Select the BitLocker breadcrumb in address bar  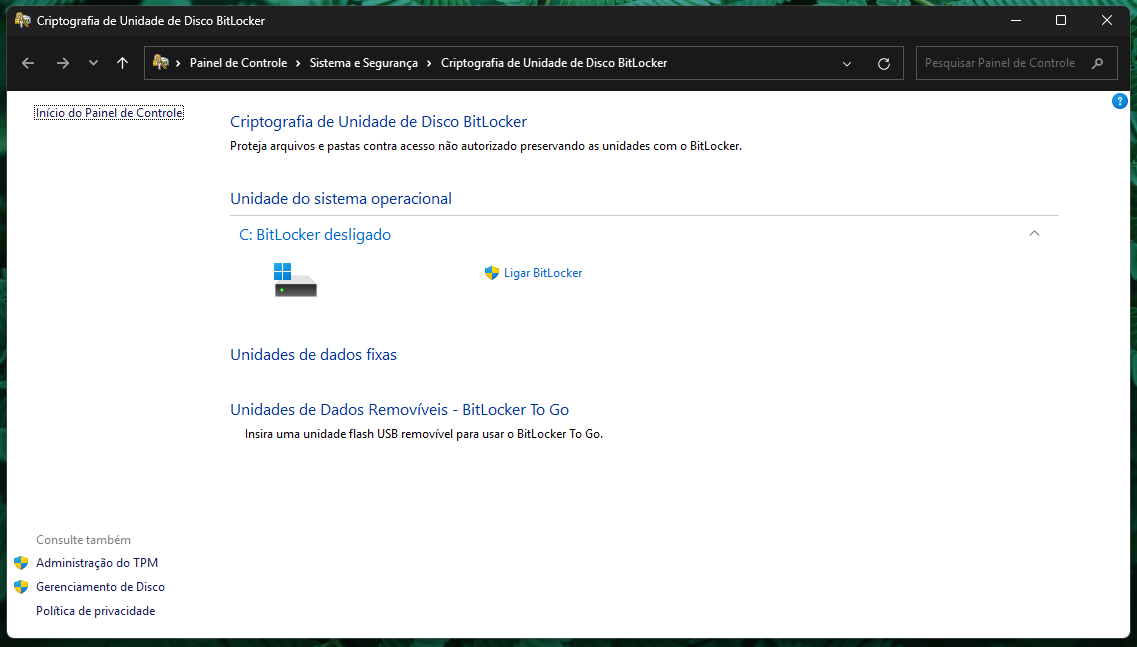(x=554, y=63)
